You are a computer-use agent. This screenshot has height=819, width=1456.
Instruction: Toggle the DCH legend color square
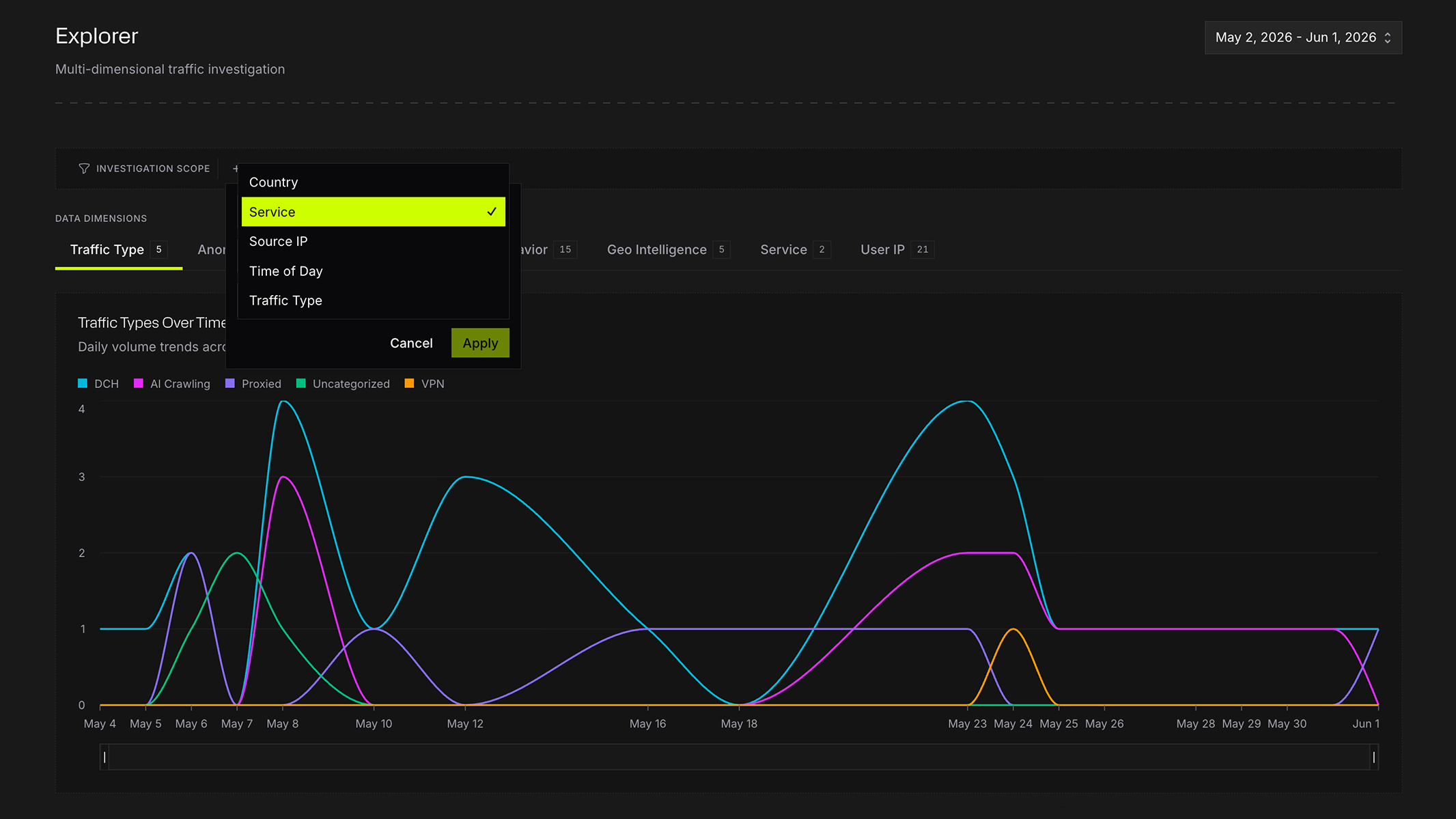[x=83, y=383]
